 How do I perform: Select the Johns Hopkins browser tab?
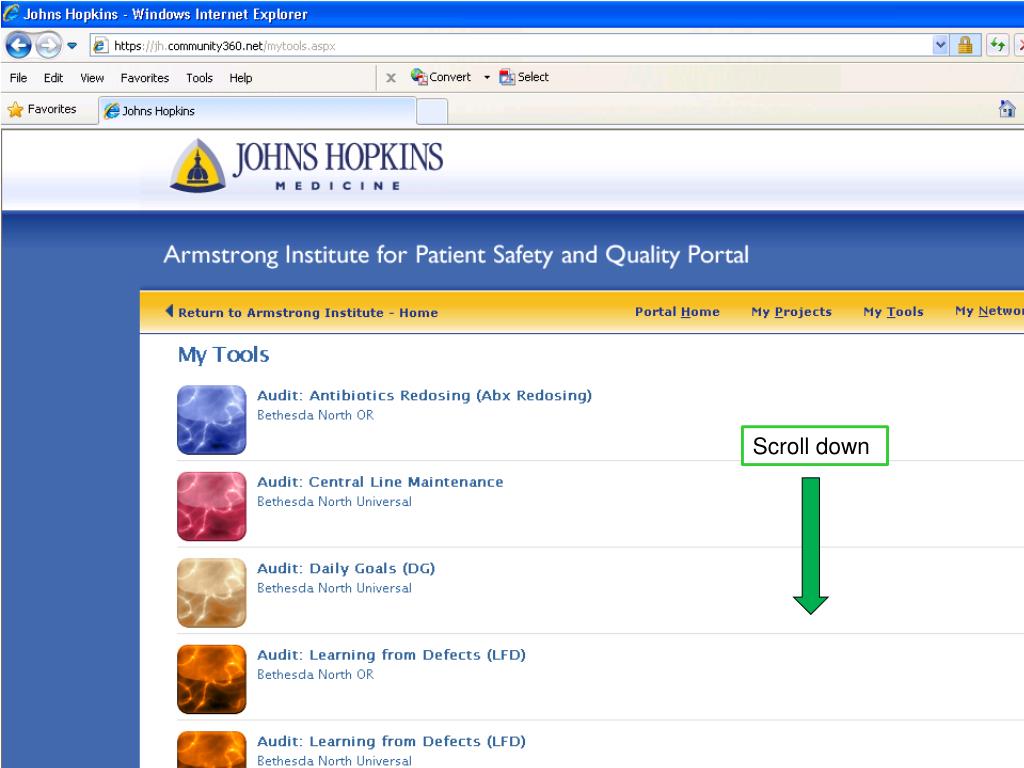(x=257, y=110)
